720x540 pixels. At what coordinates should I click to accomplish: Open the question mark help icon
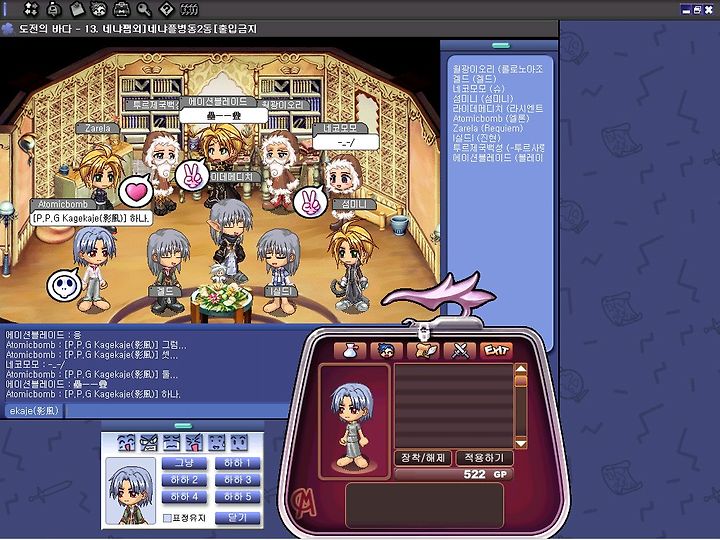coord(166,9)
